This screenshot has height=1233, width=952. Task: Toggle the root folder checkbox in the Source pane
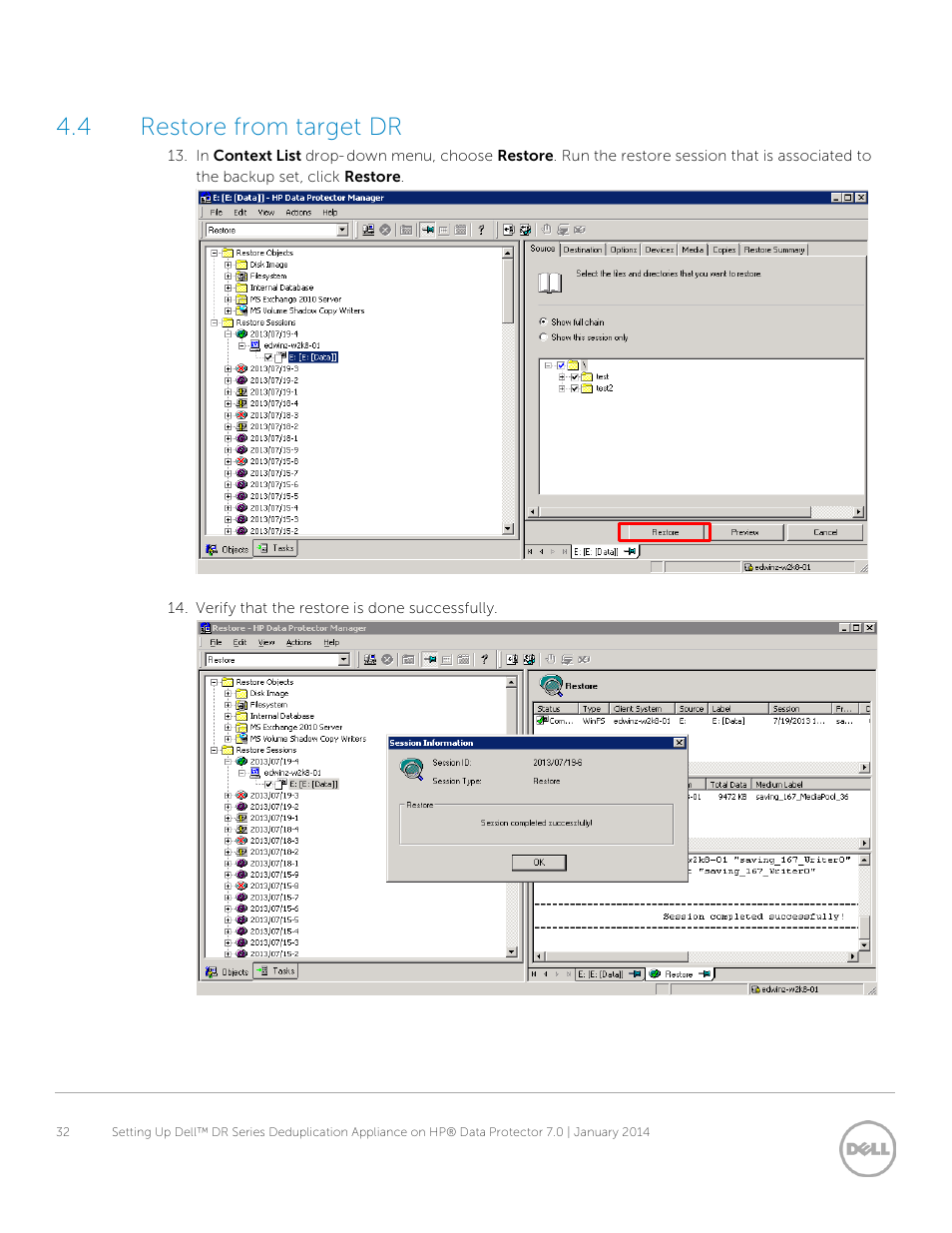coord(560,365)
